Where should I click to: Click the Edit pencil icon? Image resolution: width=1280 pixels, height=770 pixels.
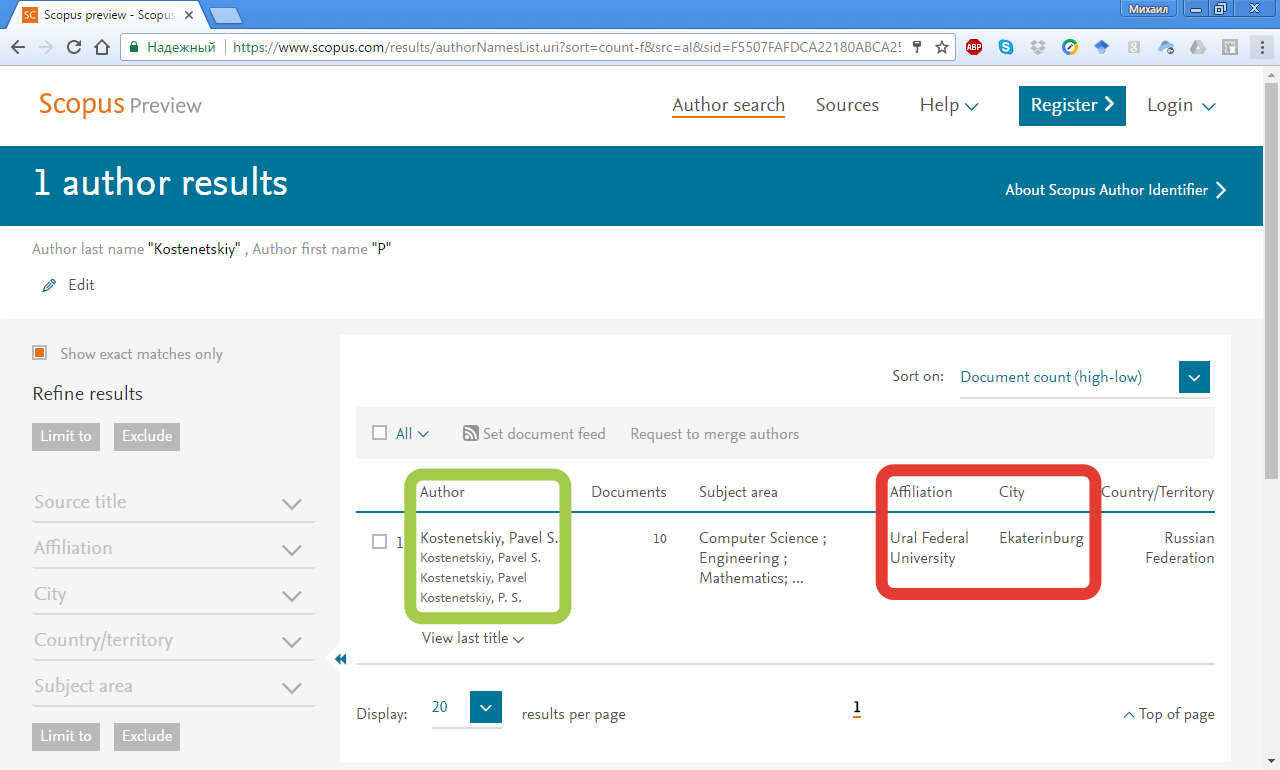(x=49, y=286)
